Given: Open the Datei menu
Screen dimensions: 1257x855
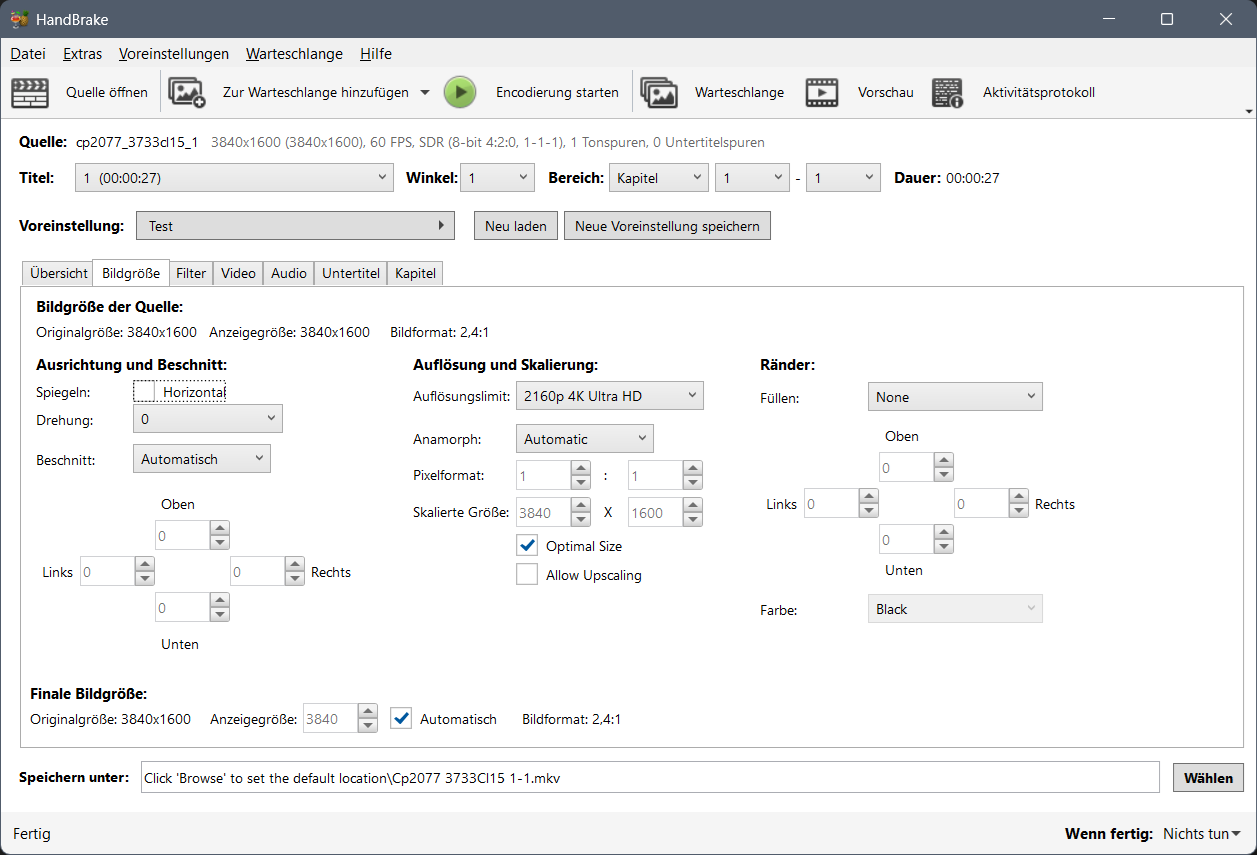Looking at the screenshot, I should coord(28,54).
